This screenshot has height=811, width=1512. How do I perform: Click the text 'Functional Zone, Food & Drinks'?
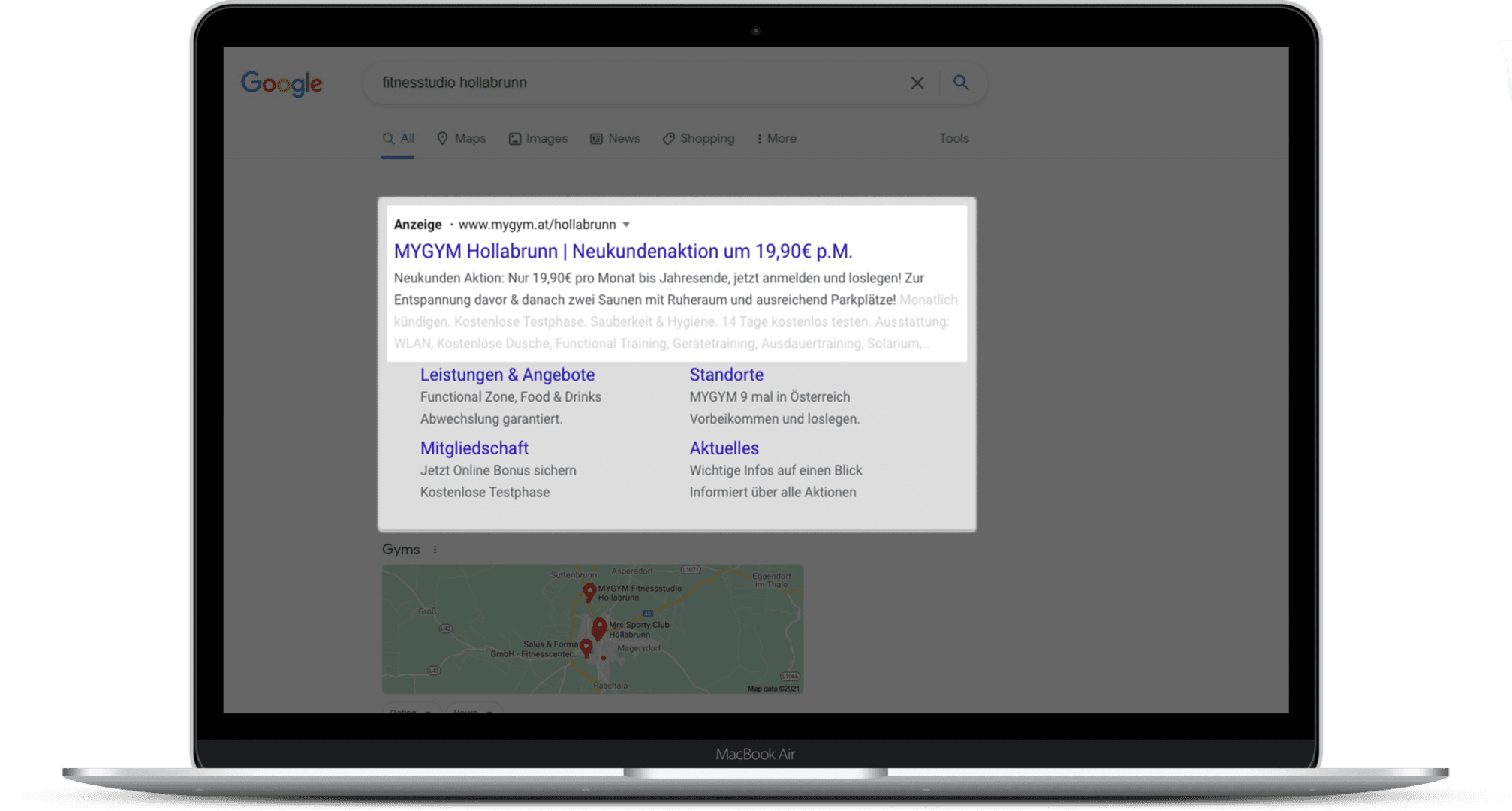[x=511, y=397]
